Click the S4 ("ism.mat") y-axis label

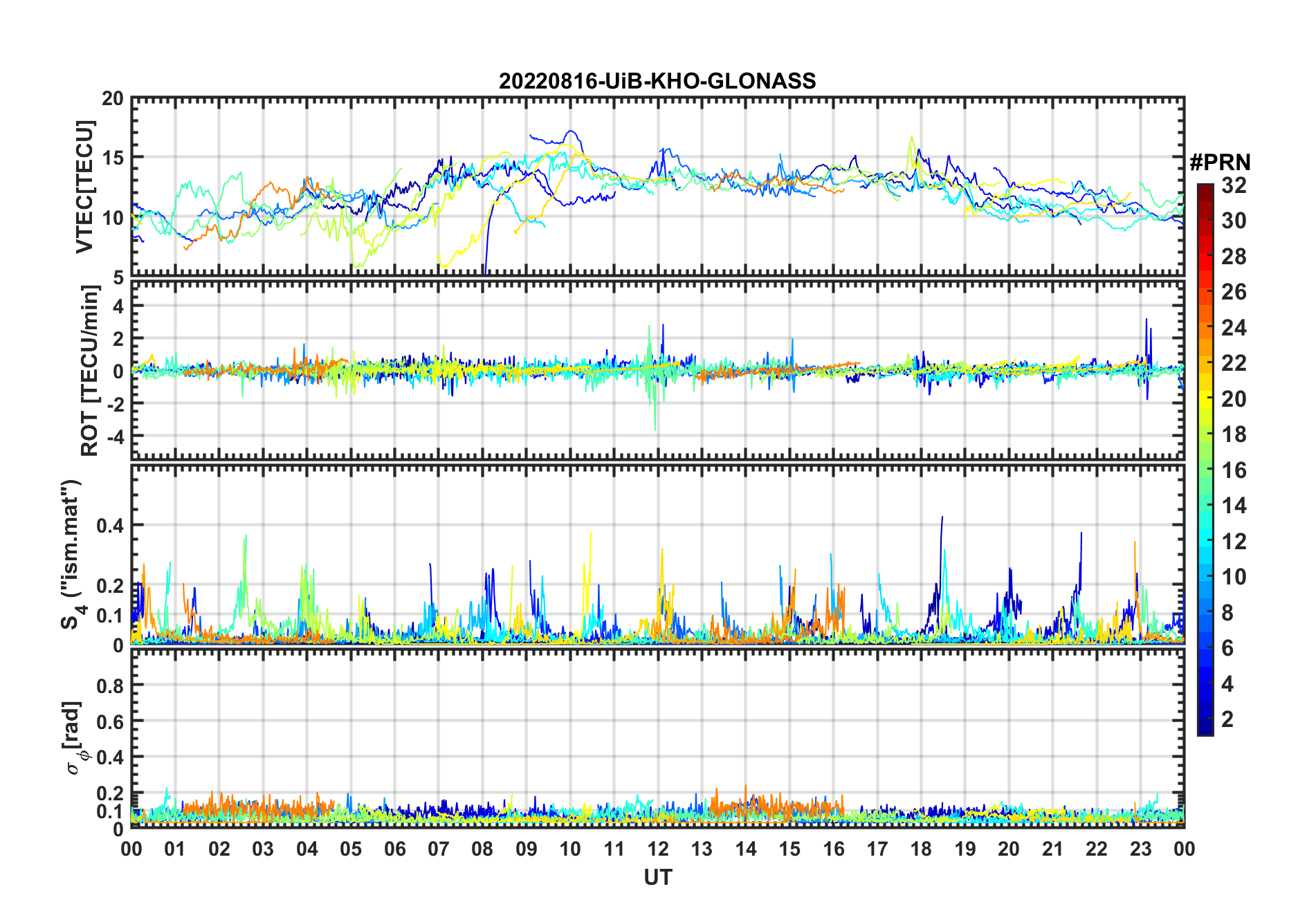[72, 555]
